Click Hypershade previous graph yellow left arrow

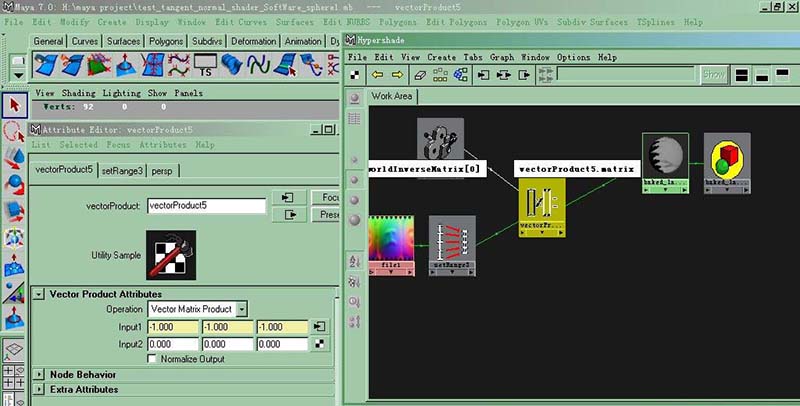tap(378, 75)
